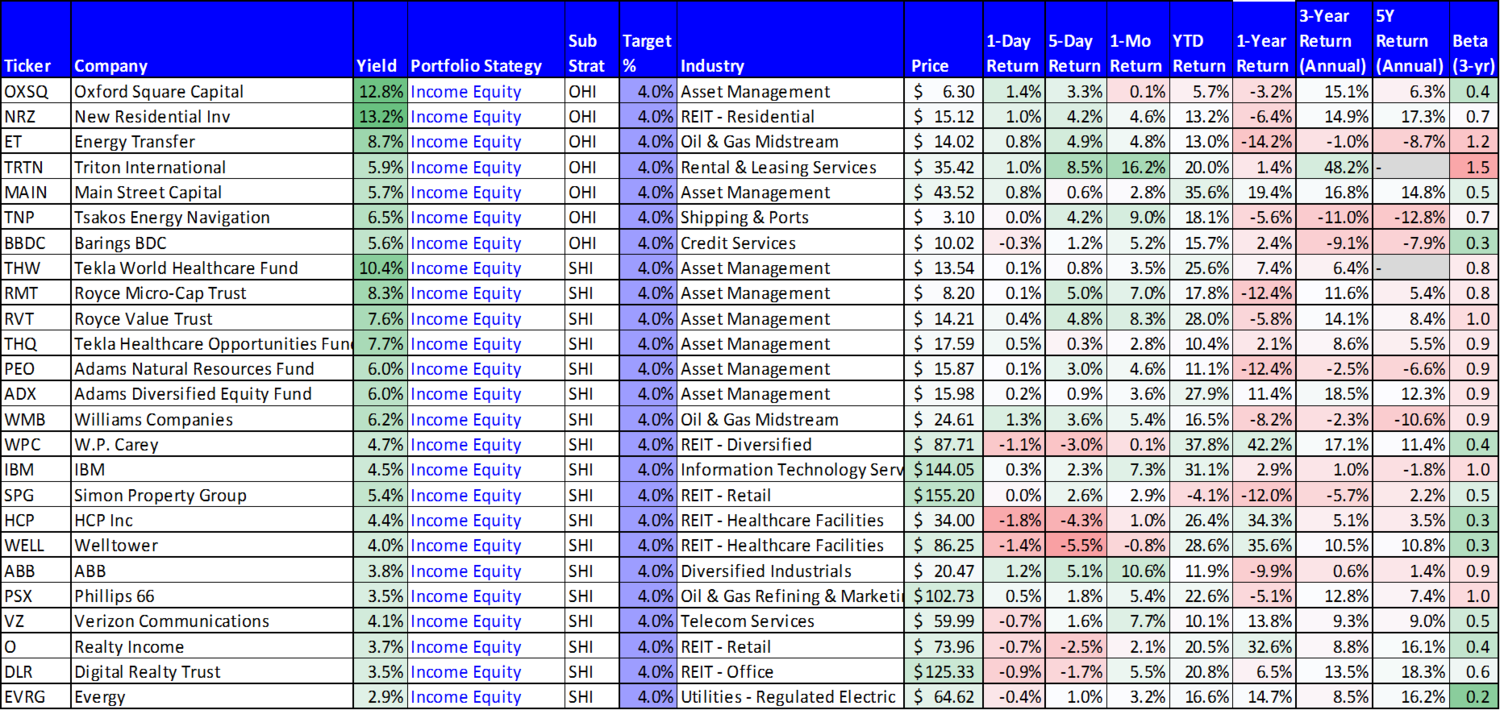
Task: Click the Royce Micro-Cap Trust cell
Action: point(212,293)
